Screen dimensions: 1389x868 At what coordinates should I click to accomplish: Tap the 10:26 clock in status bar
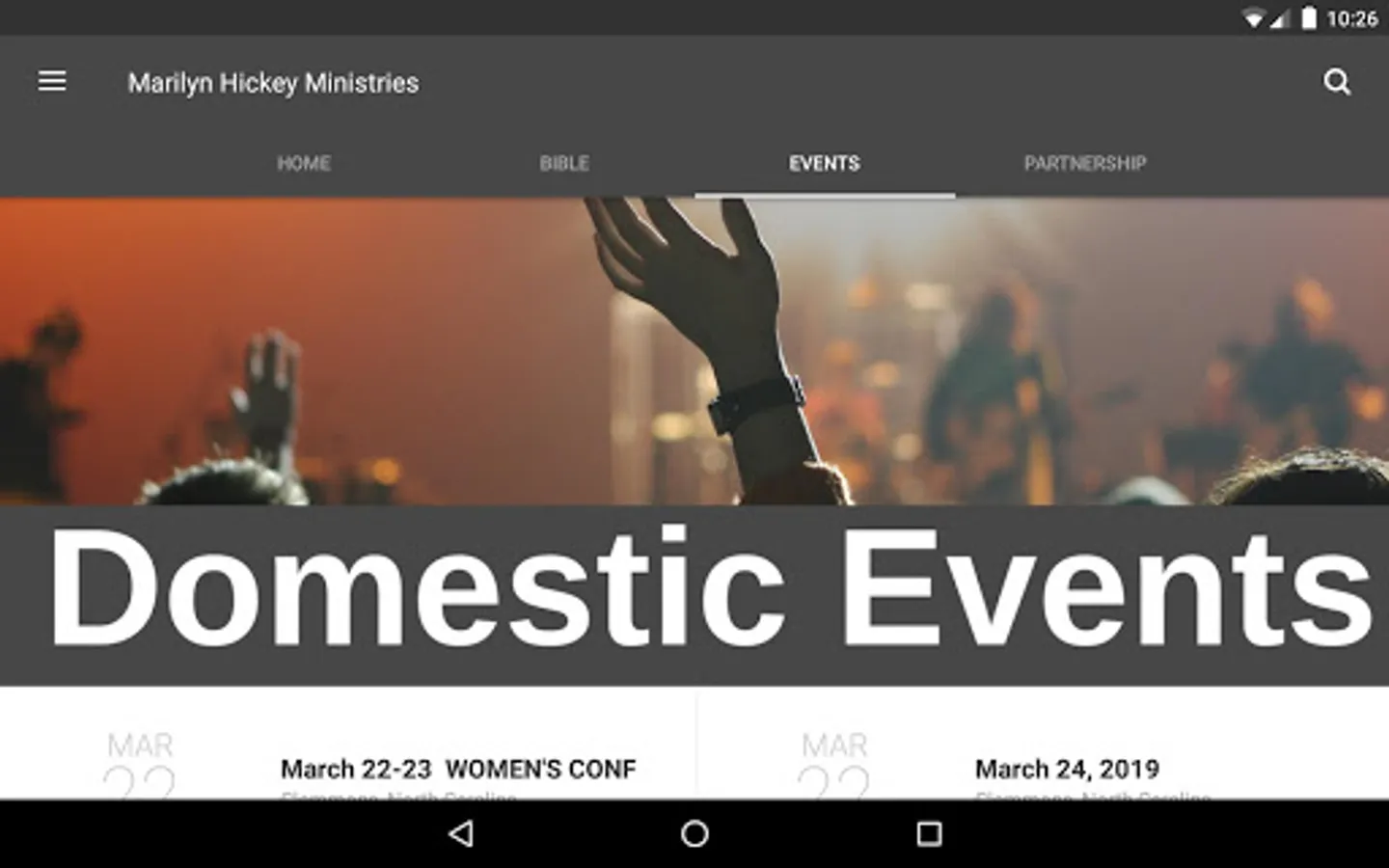pyautogui.click(x=1351, y=18)
